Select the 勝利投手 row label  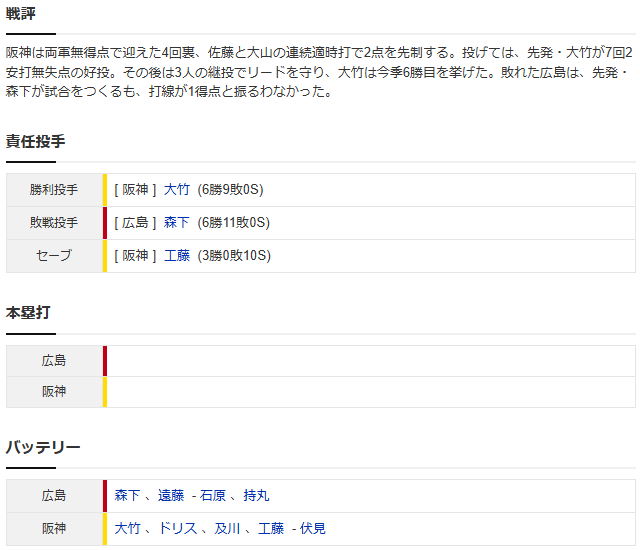[54, 190]
